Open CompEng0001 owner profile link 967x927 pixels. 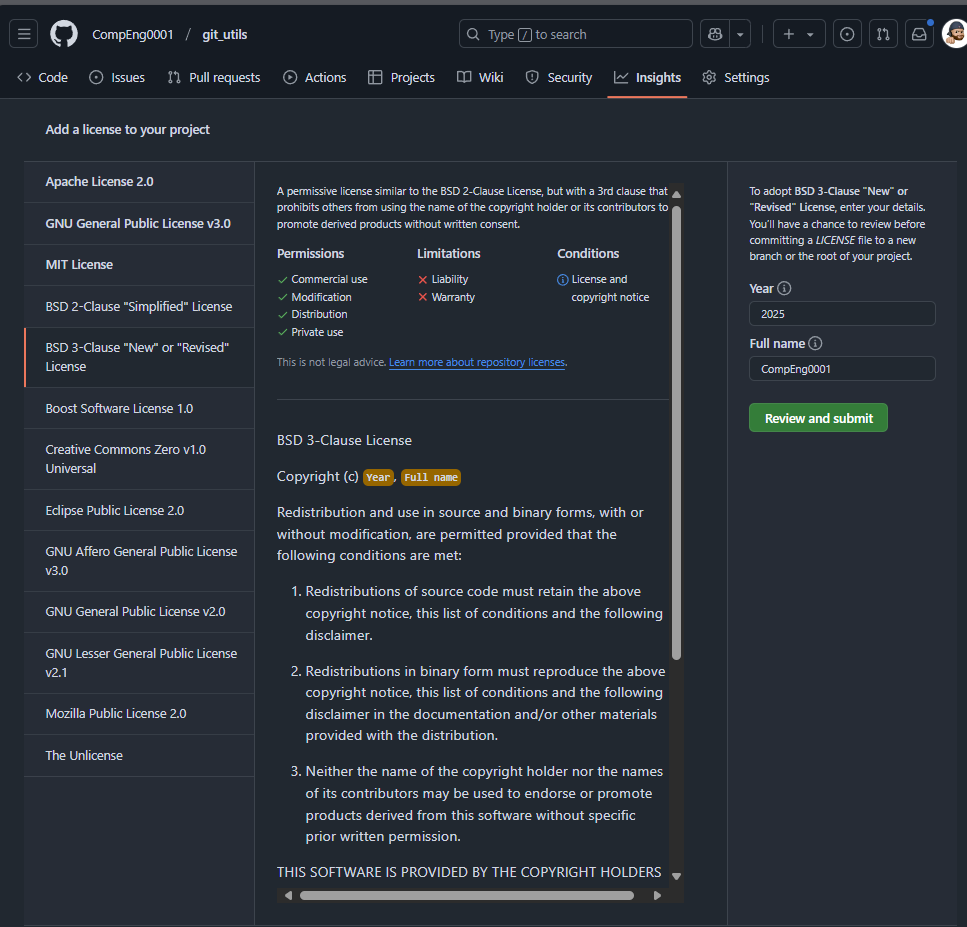point(133,35)
